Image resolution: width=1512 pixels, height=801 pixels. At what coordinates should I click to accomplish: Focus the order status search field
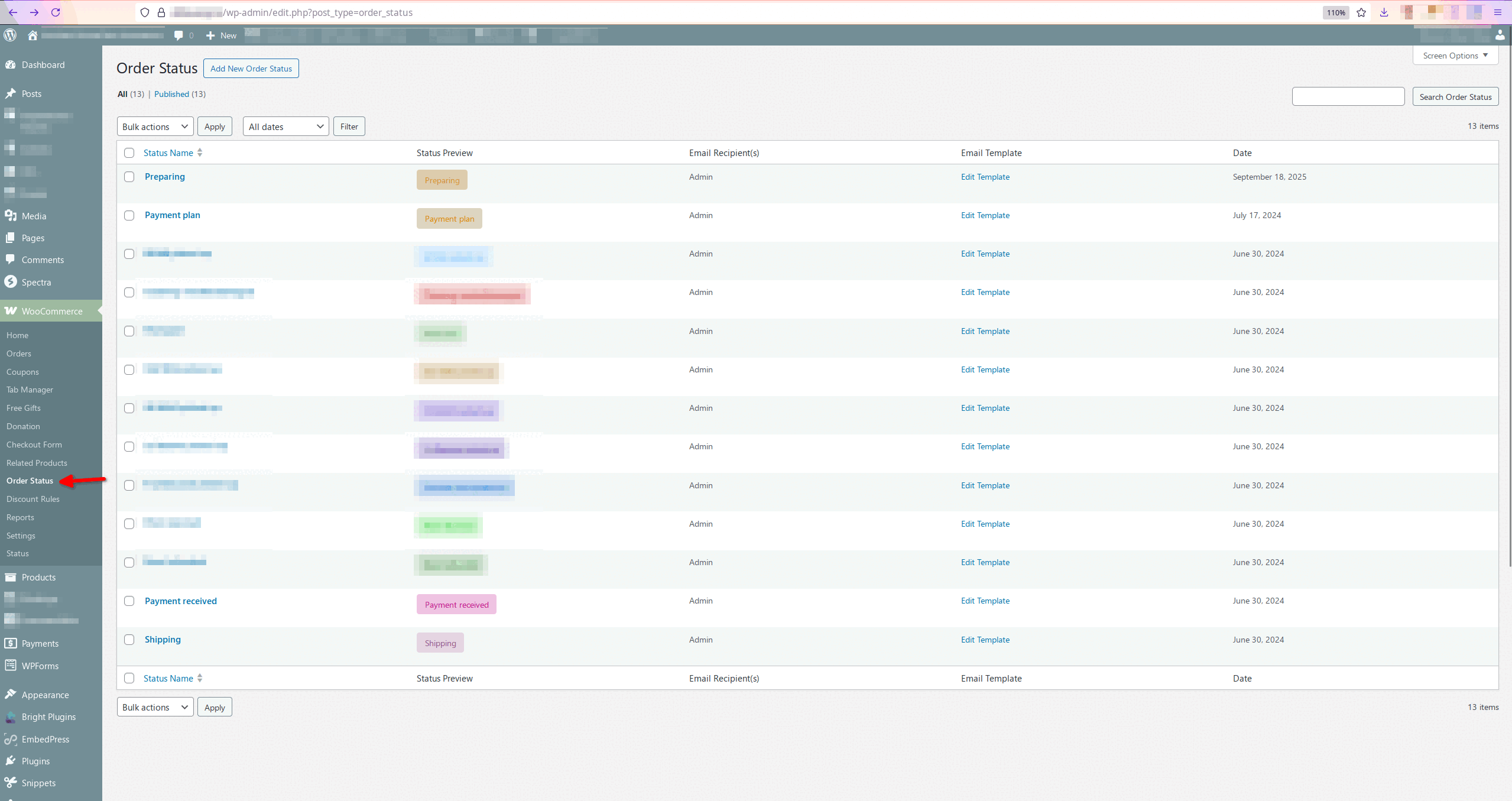pyautogui.click(x=1348, y=97)
